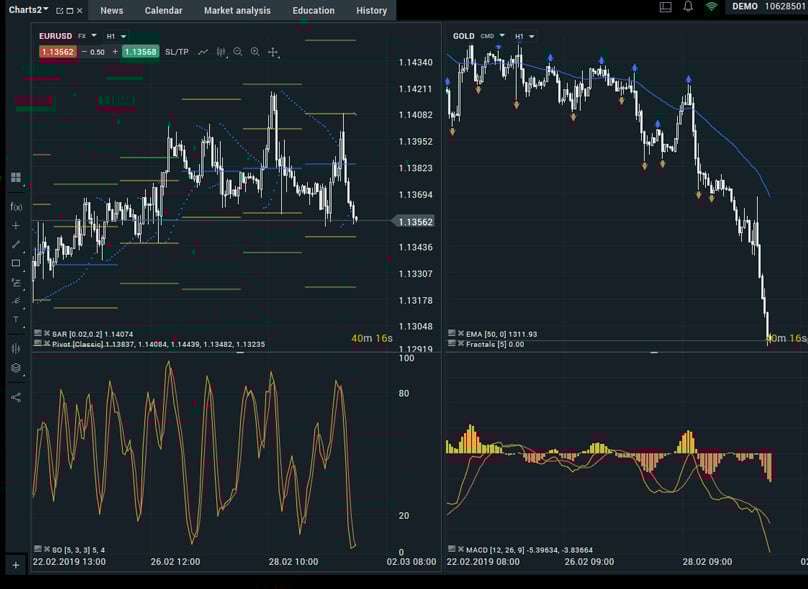Viewport: 808px width, 589px height.
Task: Click the GOLD symbol name
Action: pos(463,36)
